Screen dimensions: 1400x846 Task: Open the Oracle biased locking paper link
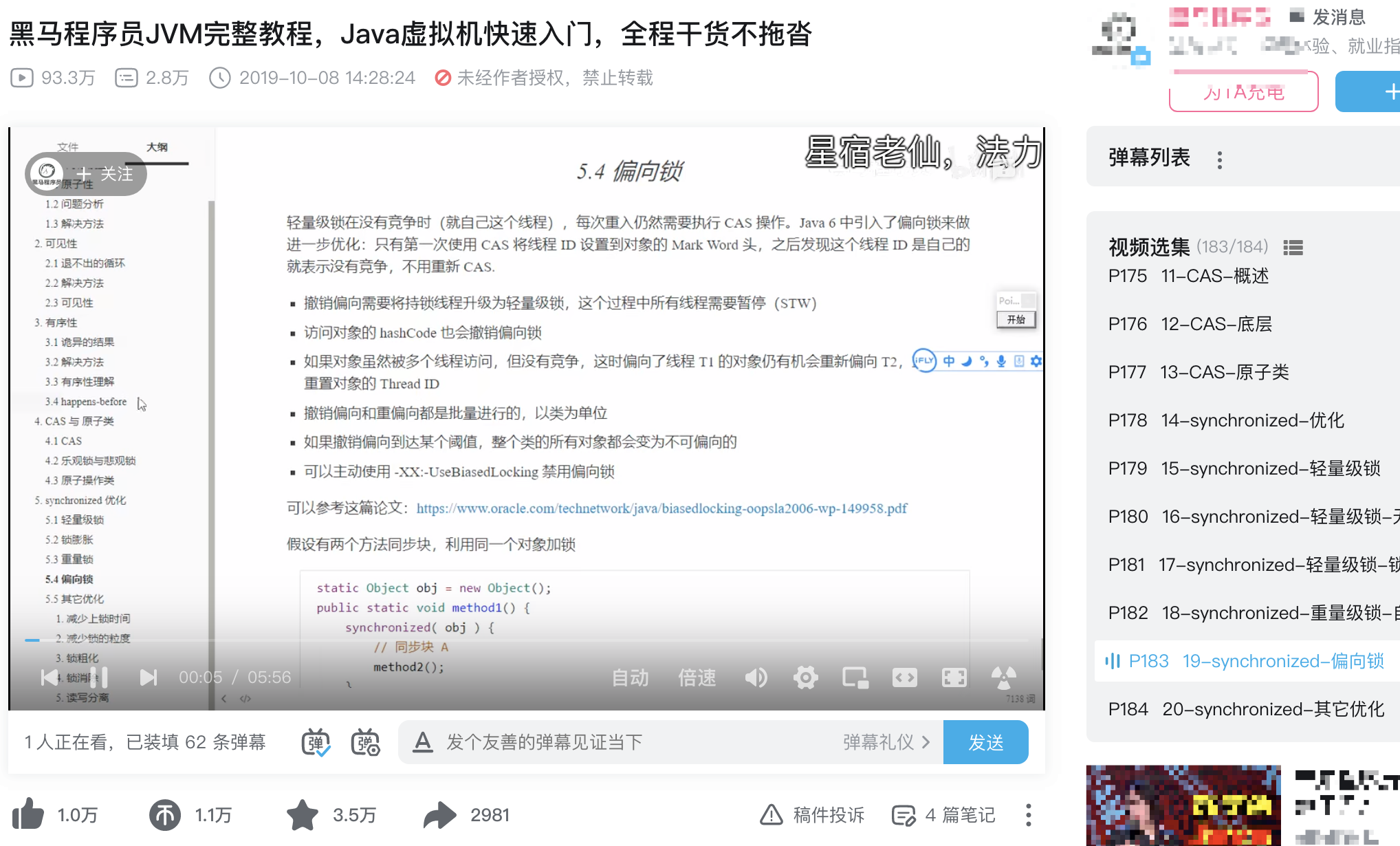click(661, 508)
